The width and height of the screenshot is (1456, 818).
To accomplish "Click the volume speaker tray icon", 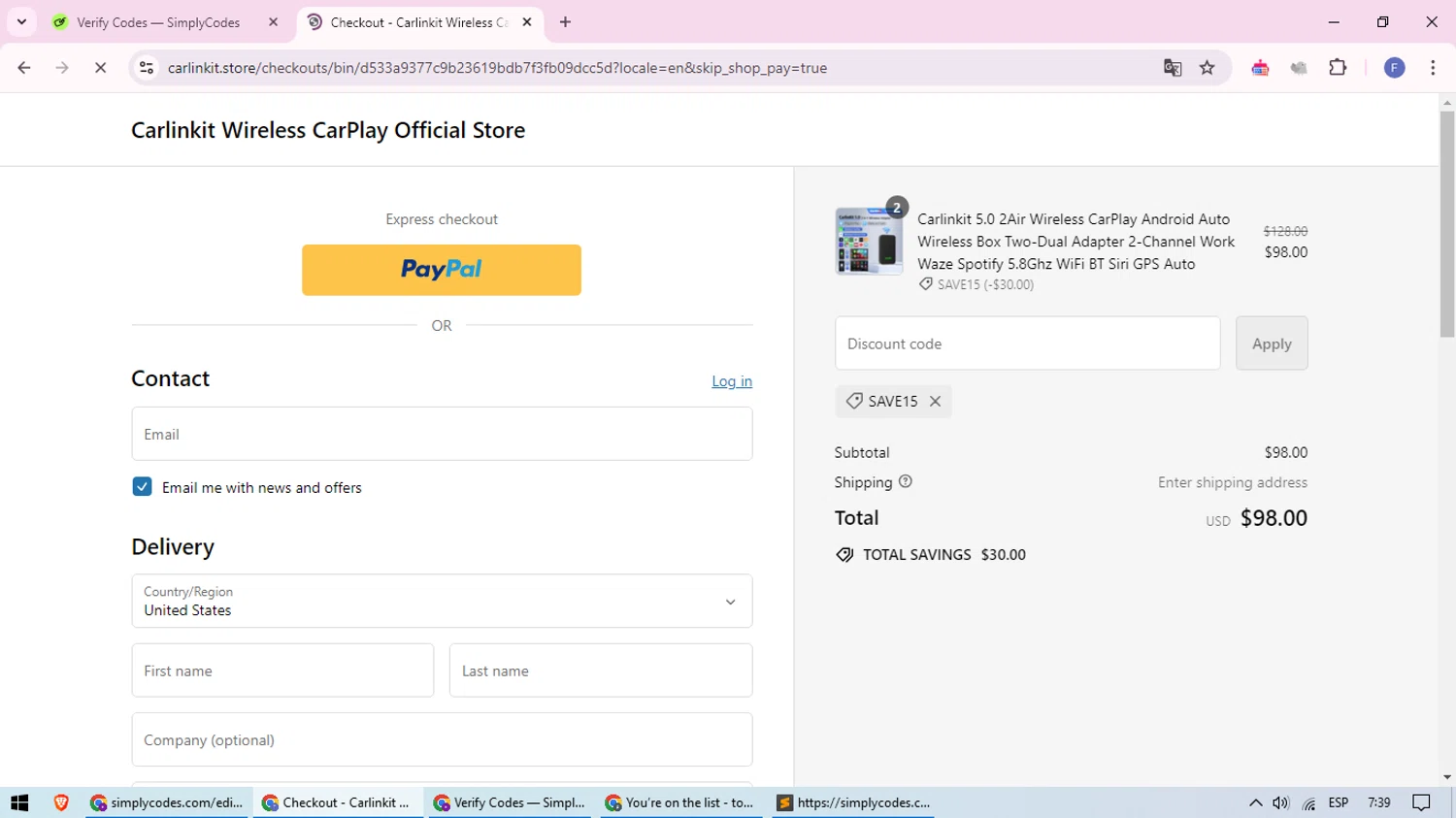I will (x=1281, y=802).
